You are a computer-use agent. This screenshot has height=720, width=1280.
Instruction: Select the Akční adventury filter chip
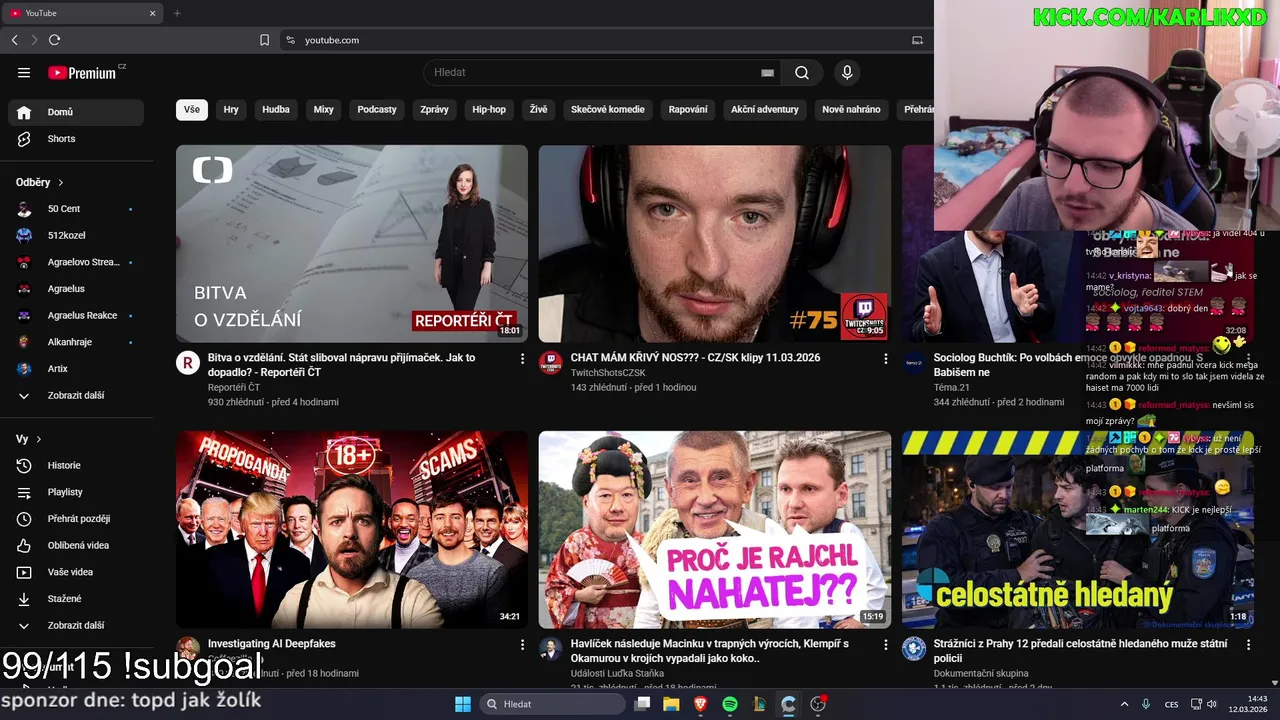765,110
